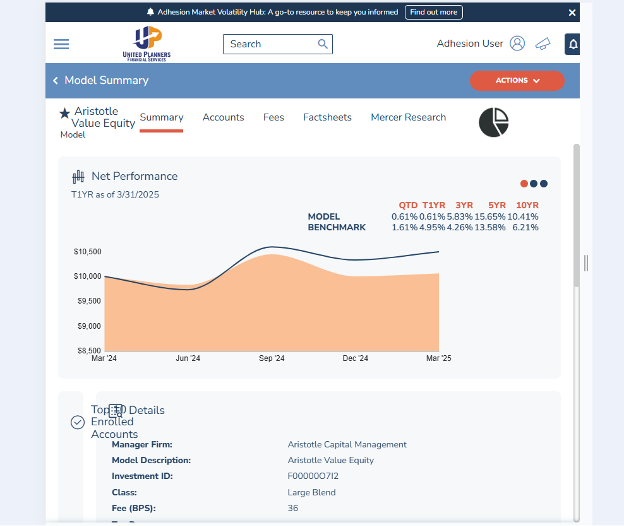
Task: Select the last blue carousel dot
Action: pos(544,183)
